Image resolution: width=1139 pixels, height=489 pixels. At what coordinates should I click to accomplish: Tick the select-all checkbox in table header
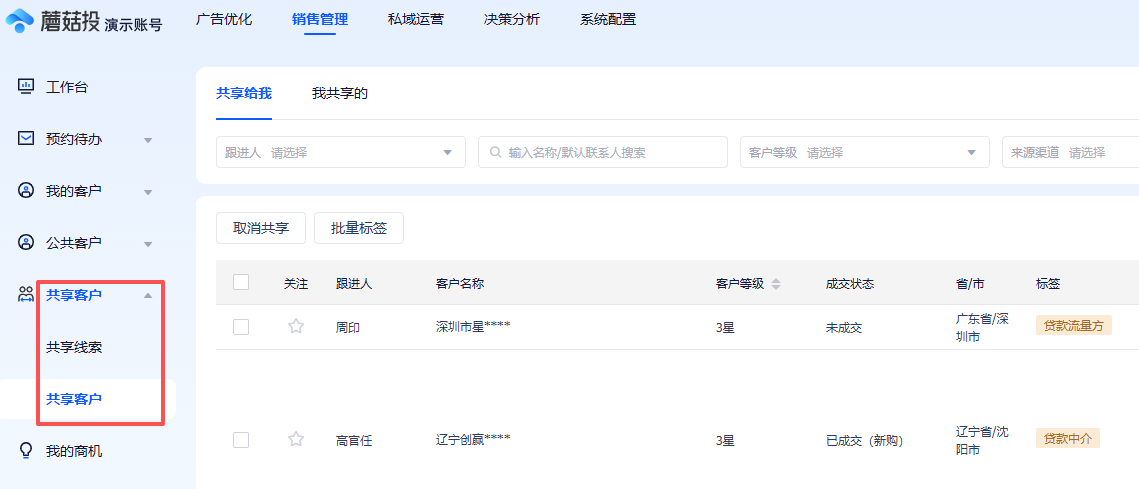pyautogui.click(x=241, y=282)
